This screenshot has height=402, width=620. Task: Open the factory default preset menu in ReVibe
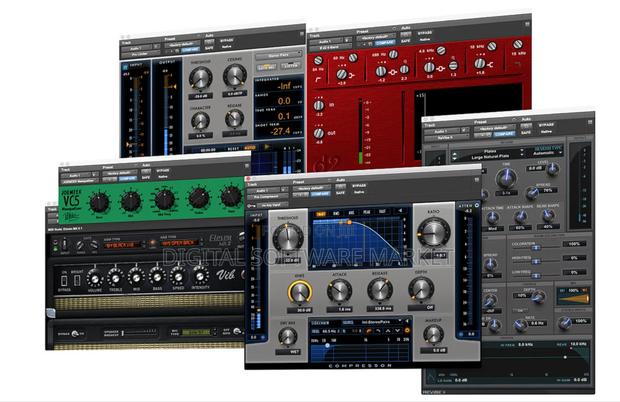pos(494,128)
